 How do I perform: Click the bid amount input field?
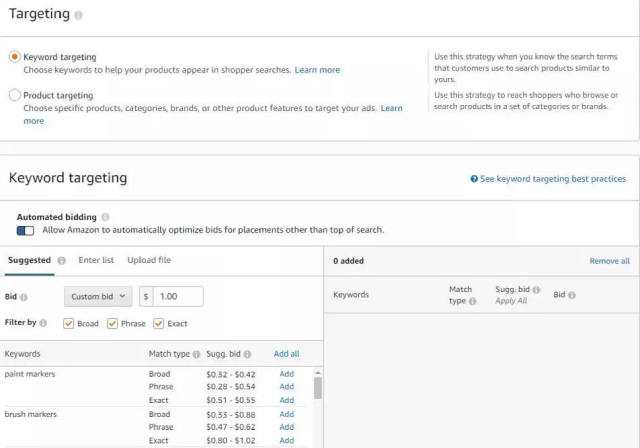click(x=177, y=296)
